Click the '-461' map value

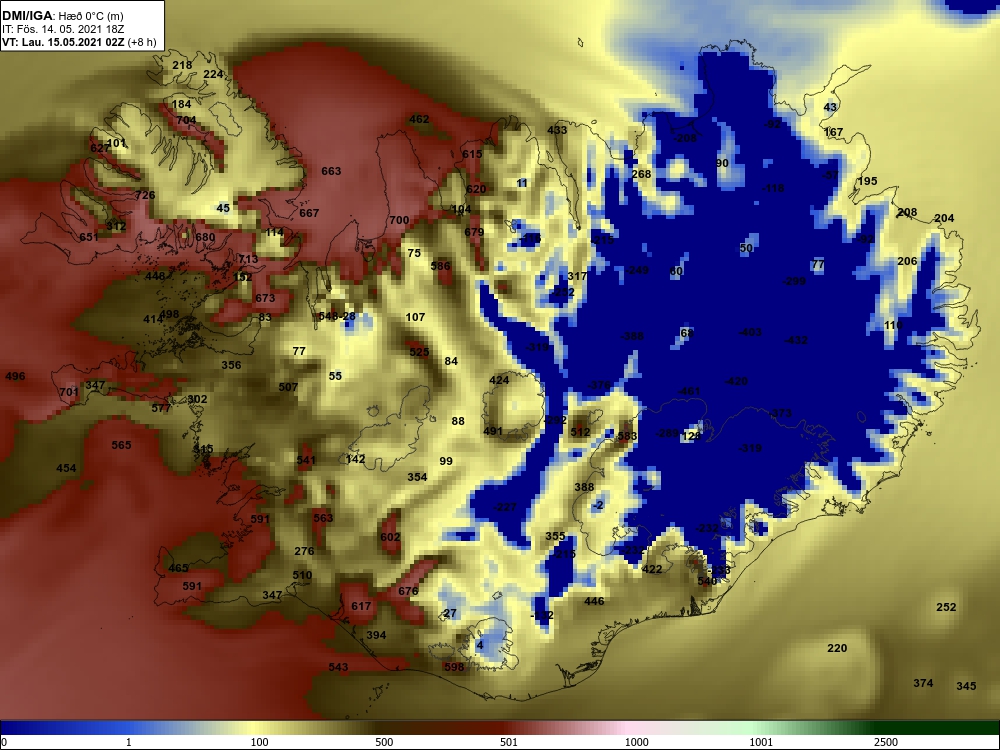pos(688,392)
